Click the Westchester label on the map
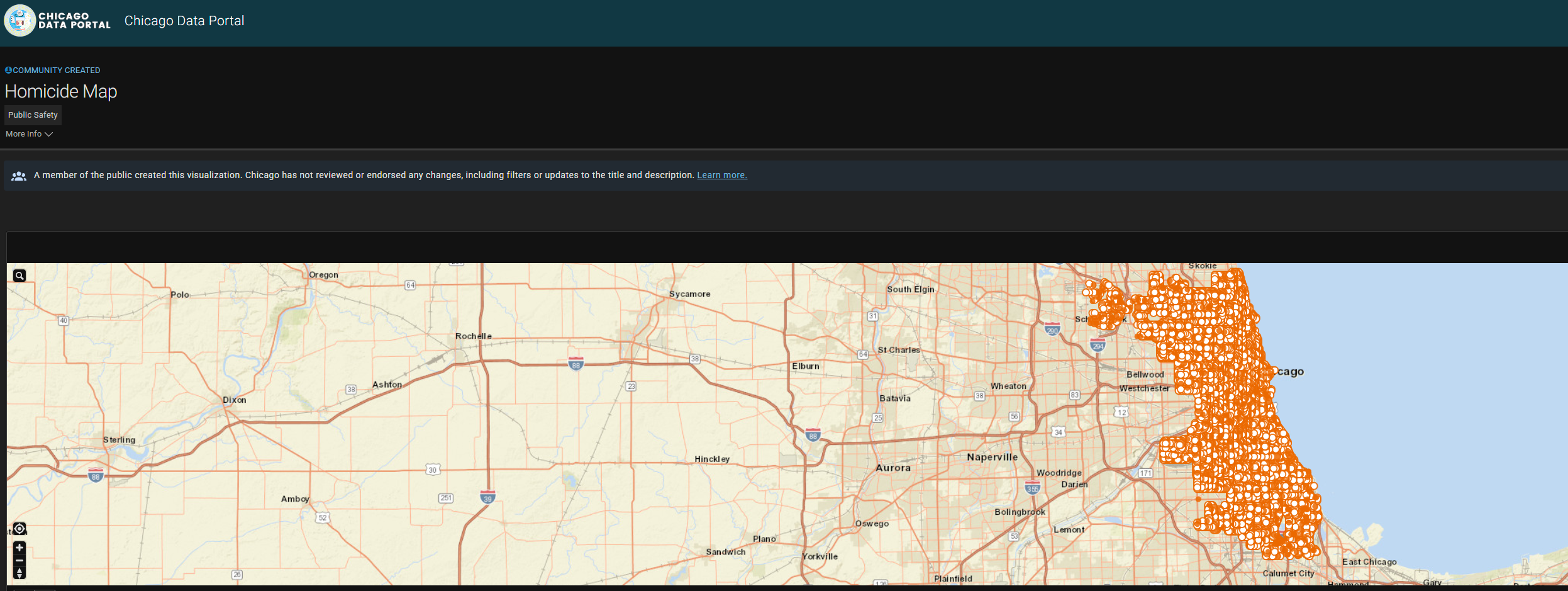The width and height of the screenshot is (1568, 591). pyautogui.click(x=1144, y=388)
